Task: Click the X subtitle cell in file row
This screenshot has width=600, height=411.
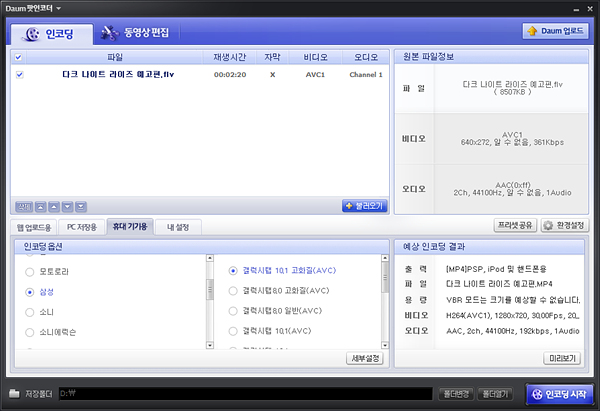Action: click(272, 75)
